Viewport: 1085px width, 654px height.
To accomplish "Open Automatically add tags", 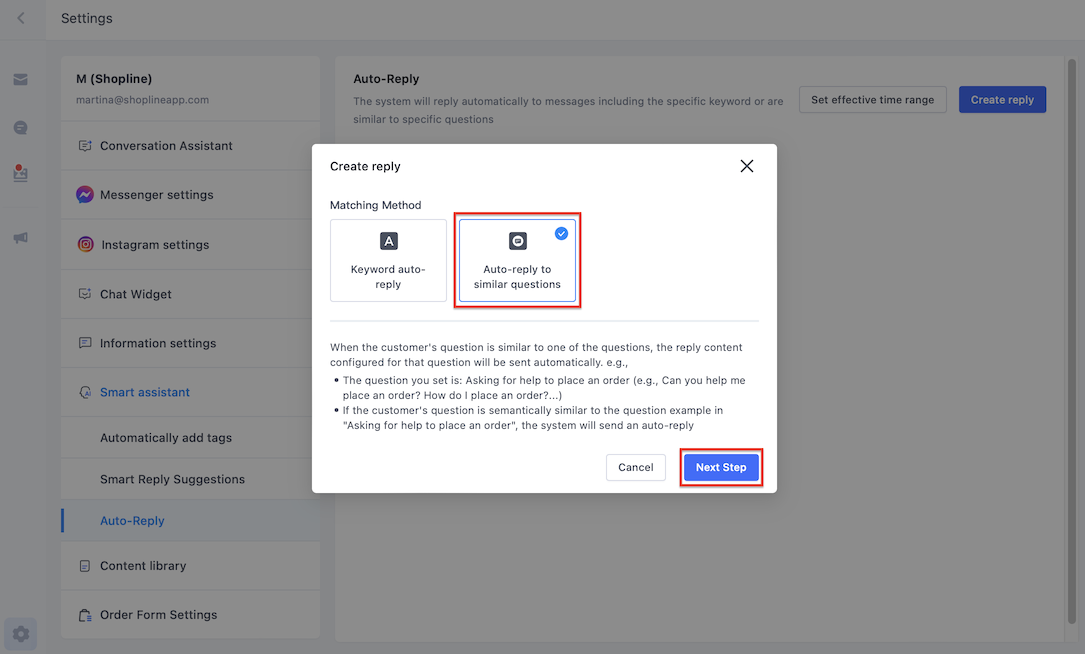I will pyautogui.click(x=190, y=438).
